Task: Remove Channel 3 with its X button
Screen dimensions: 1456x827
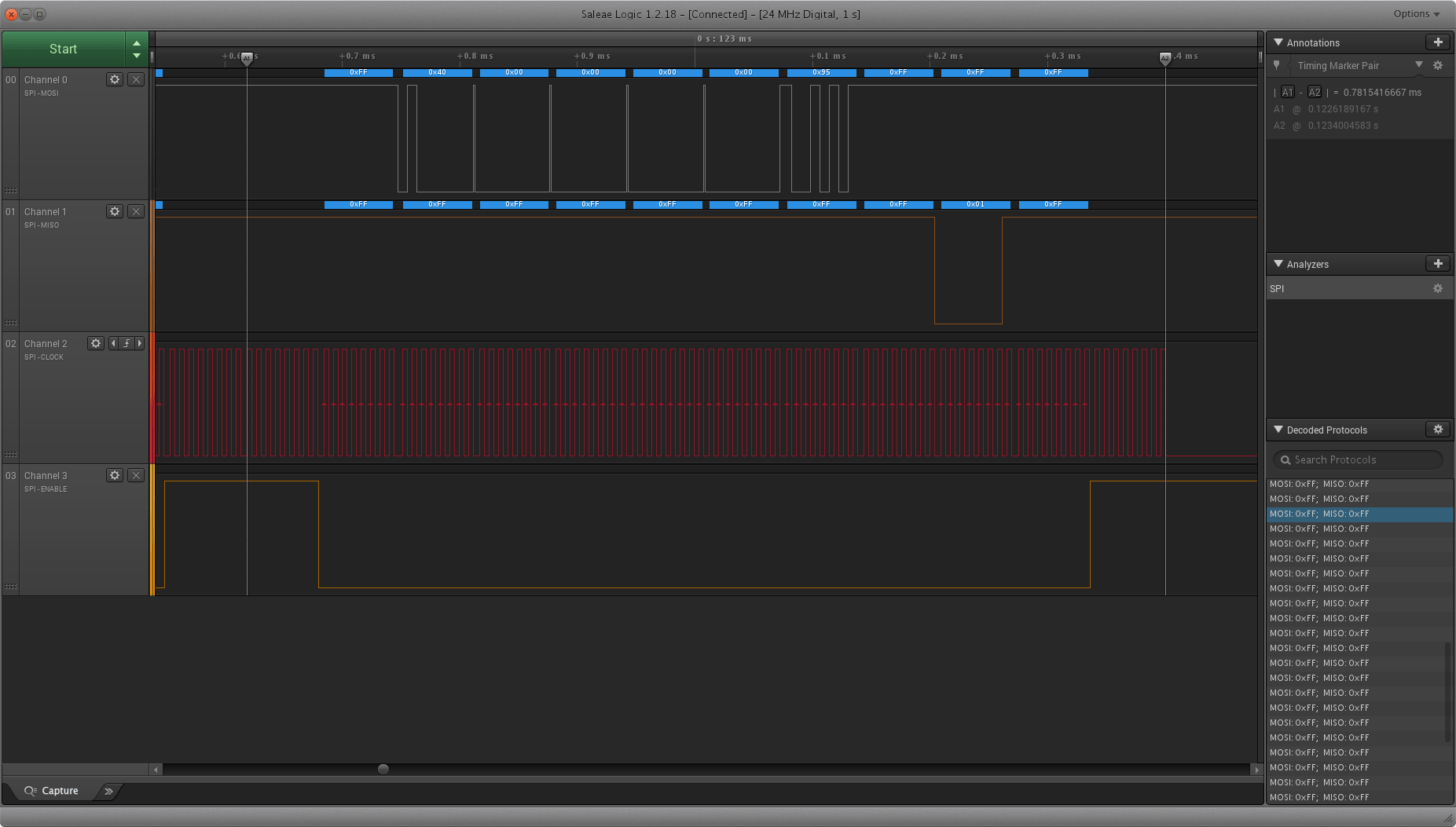Action: (136, 475)
